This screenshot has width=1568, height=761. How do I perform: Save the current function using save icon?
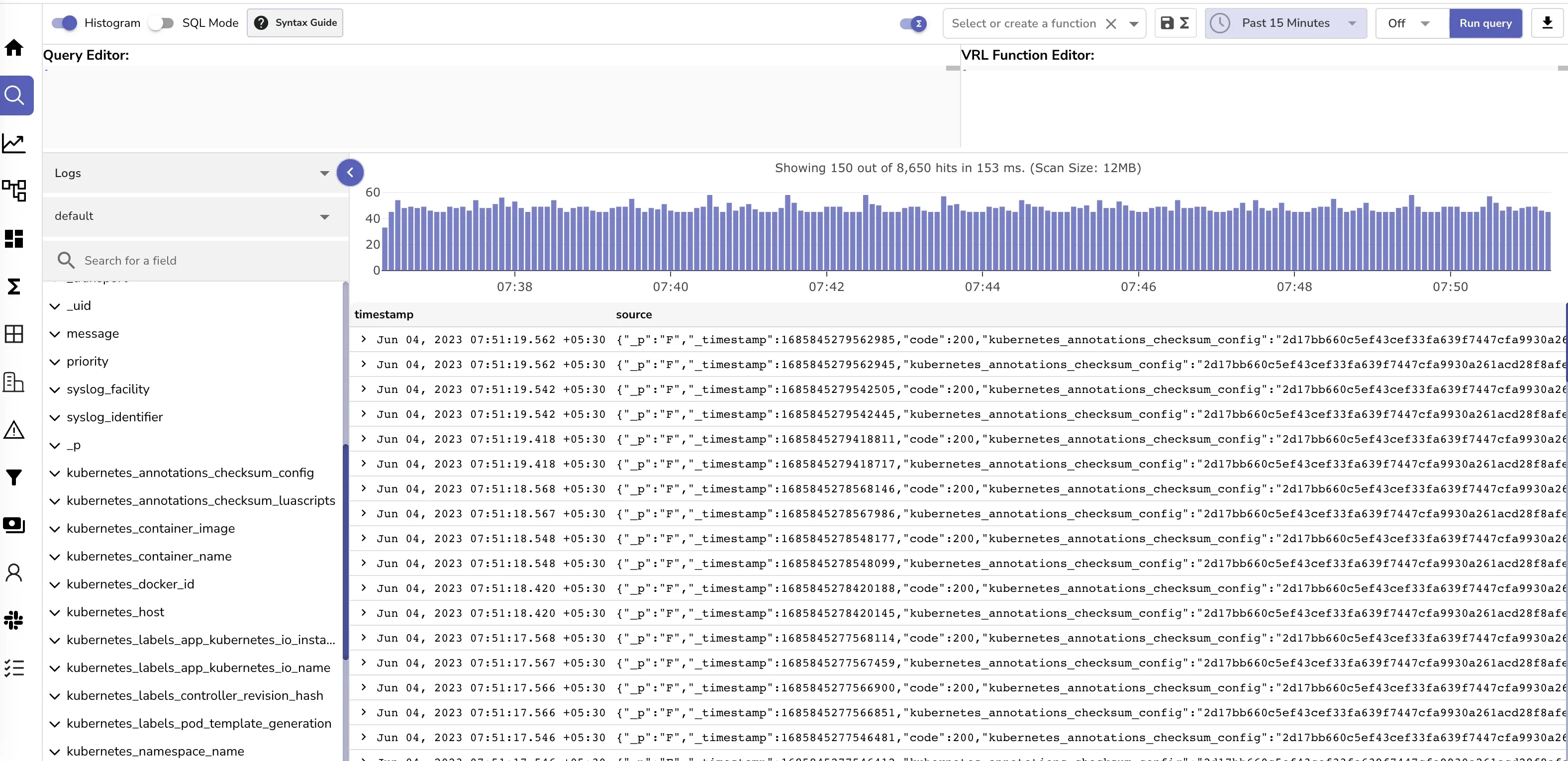pyautogui.click(x=1167, y=23)
